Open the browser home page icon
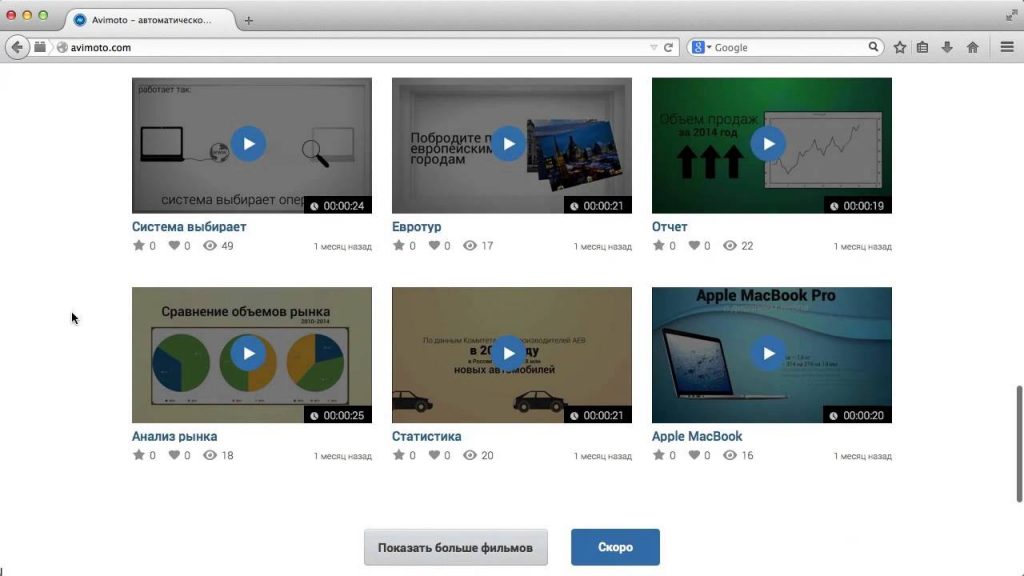Image resolution: width=1024 pixels, height=576 pixels. (972, 47)
